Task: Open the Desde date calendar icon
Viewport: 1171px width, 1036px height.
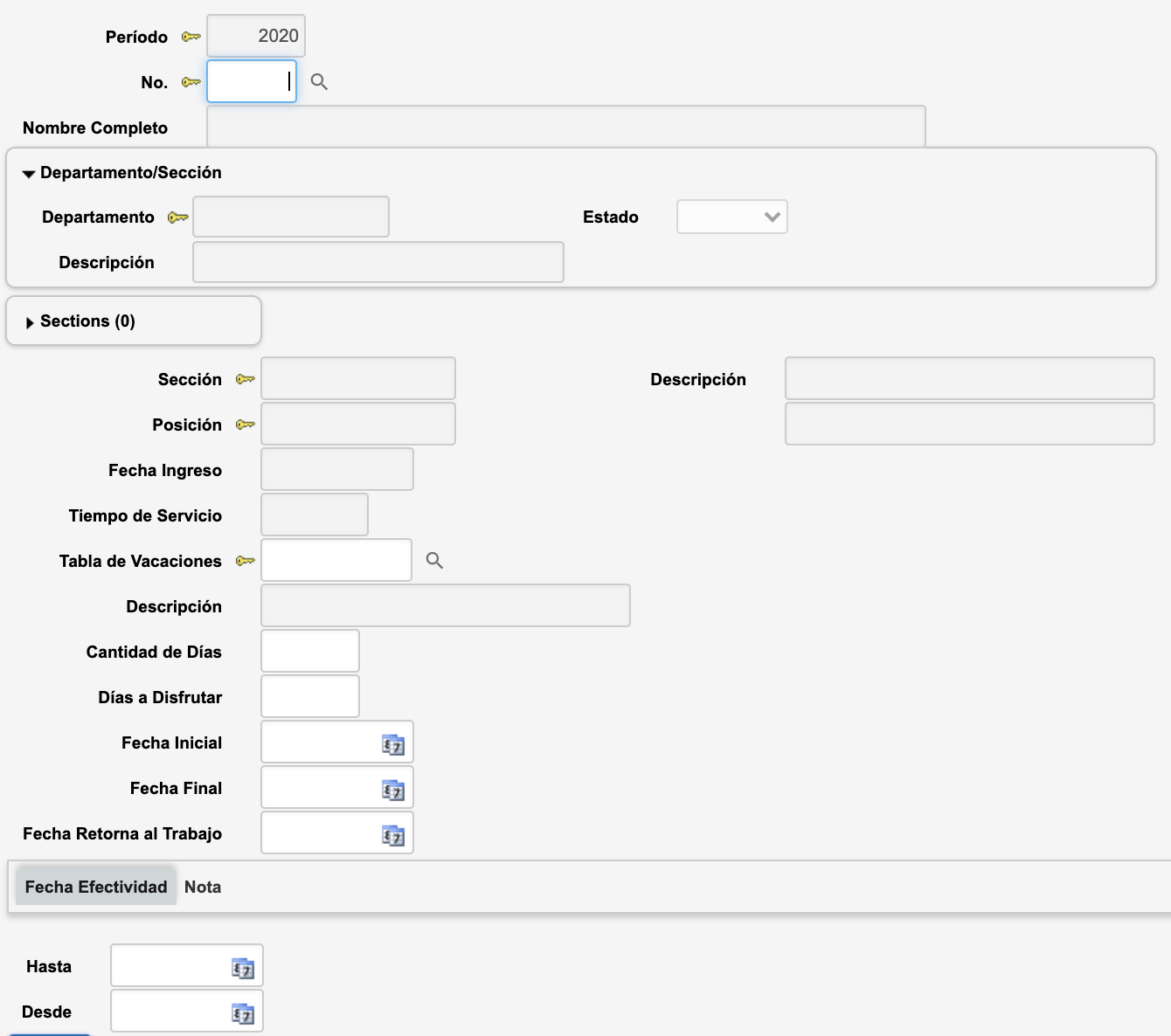Action: [x=243, y=1013]
